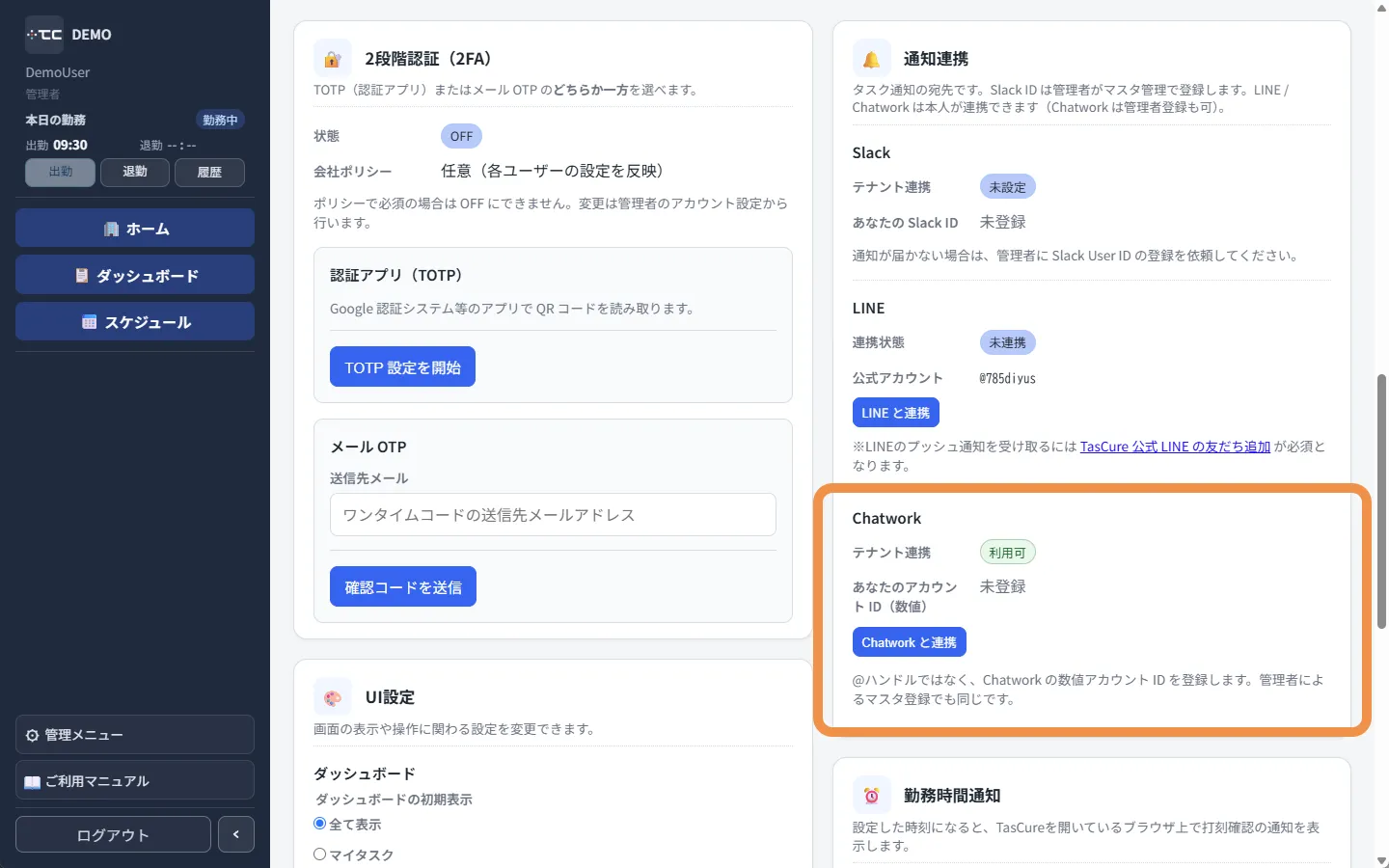Select the マイタスク radio button
This screenshot has width=1389, height=868.
320,854
